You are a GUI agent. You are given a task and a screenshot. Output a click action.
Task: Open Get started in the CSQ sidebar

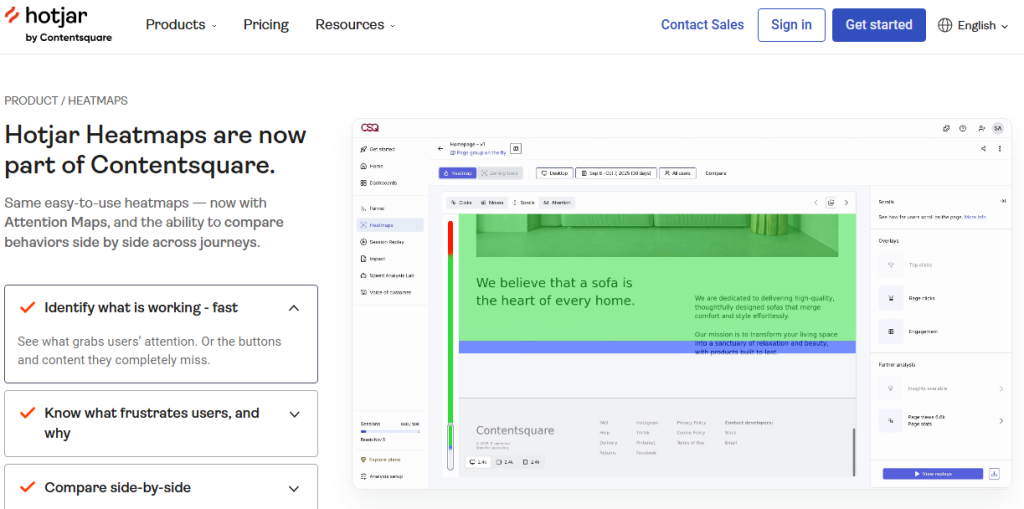tap(378, 149)
